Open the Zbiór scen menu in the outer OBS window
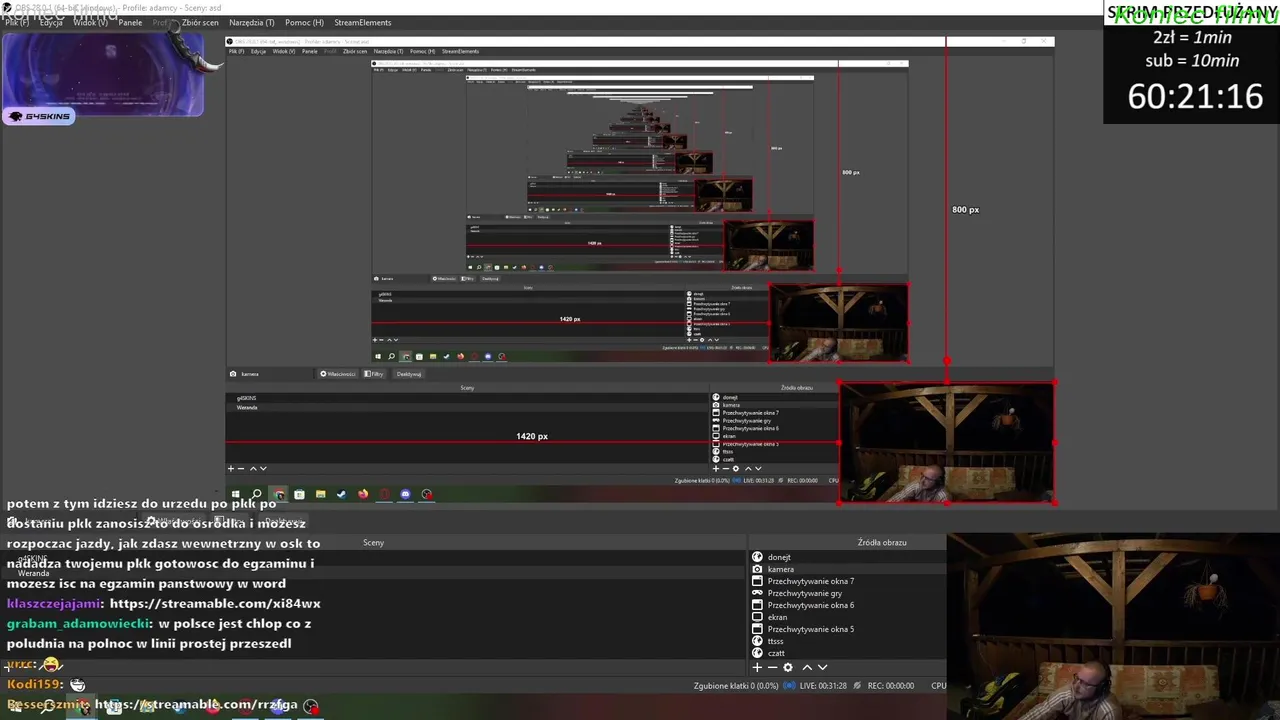 coord(200,22)
